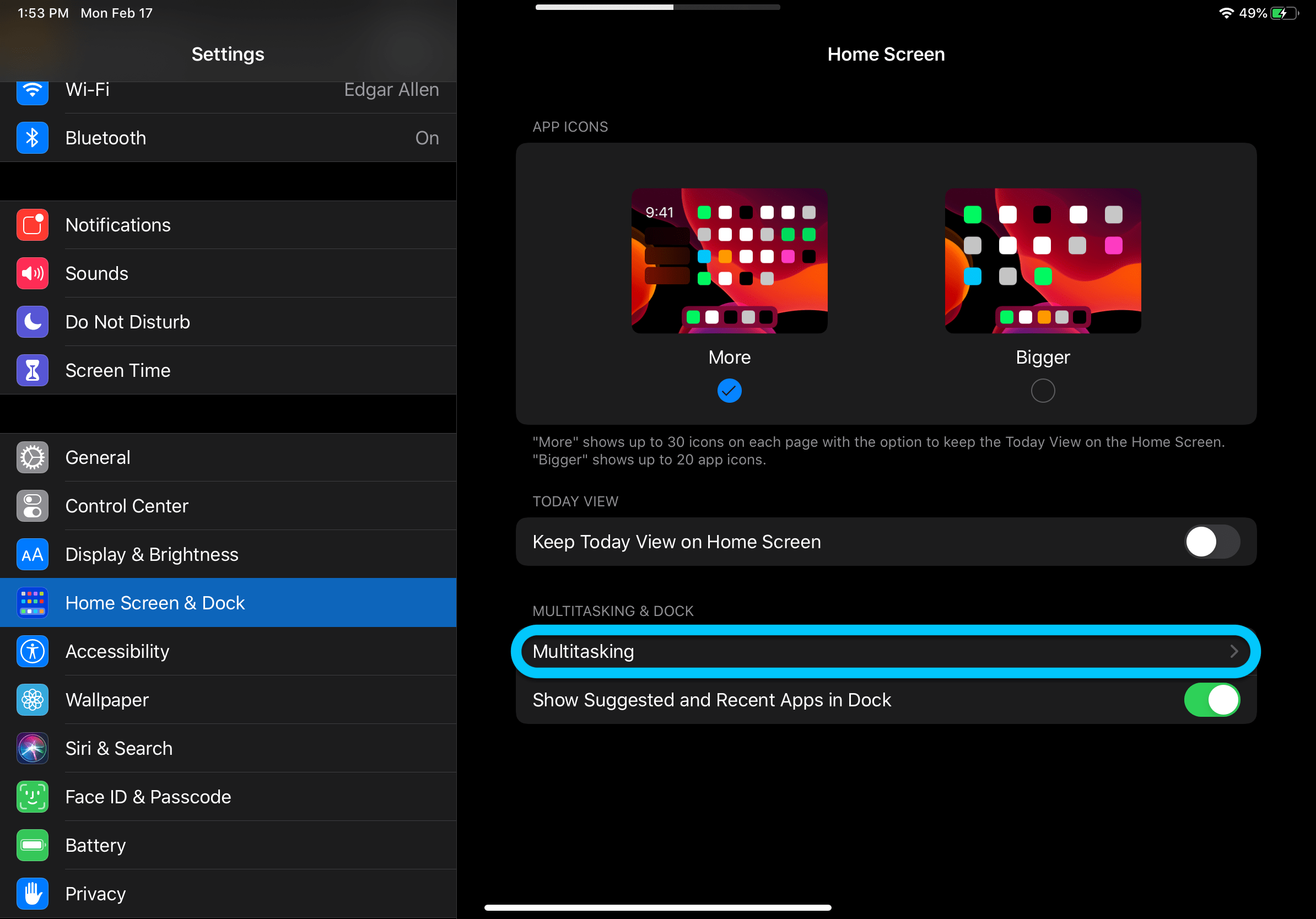Enable Keep Today View on Home Screen

coord(1211,542)
